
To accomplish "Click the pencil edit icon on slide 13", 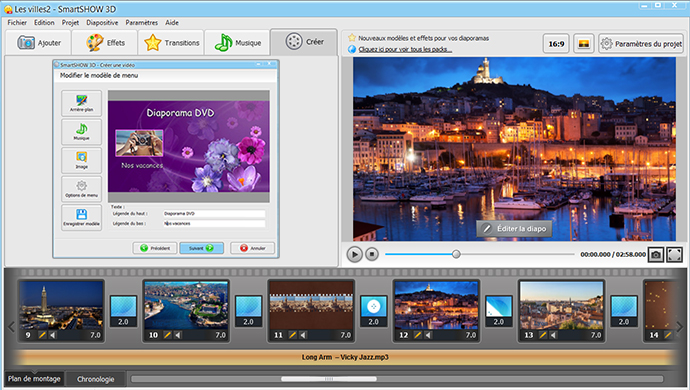I will coord(543,335).
